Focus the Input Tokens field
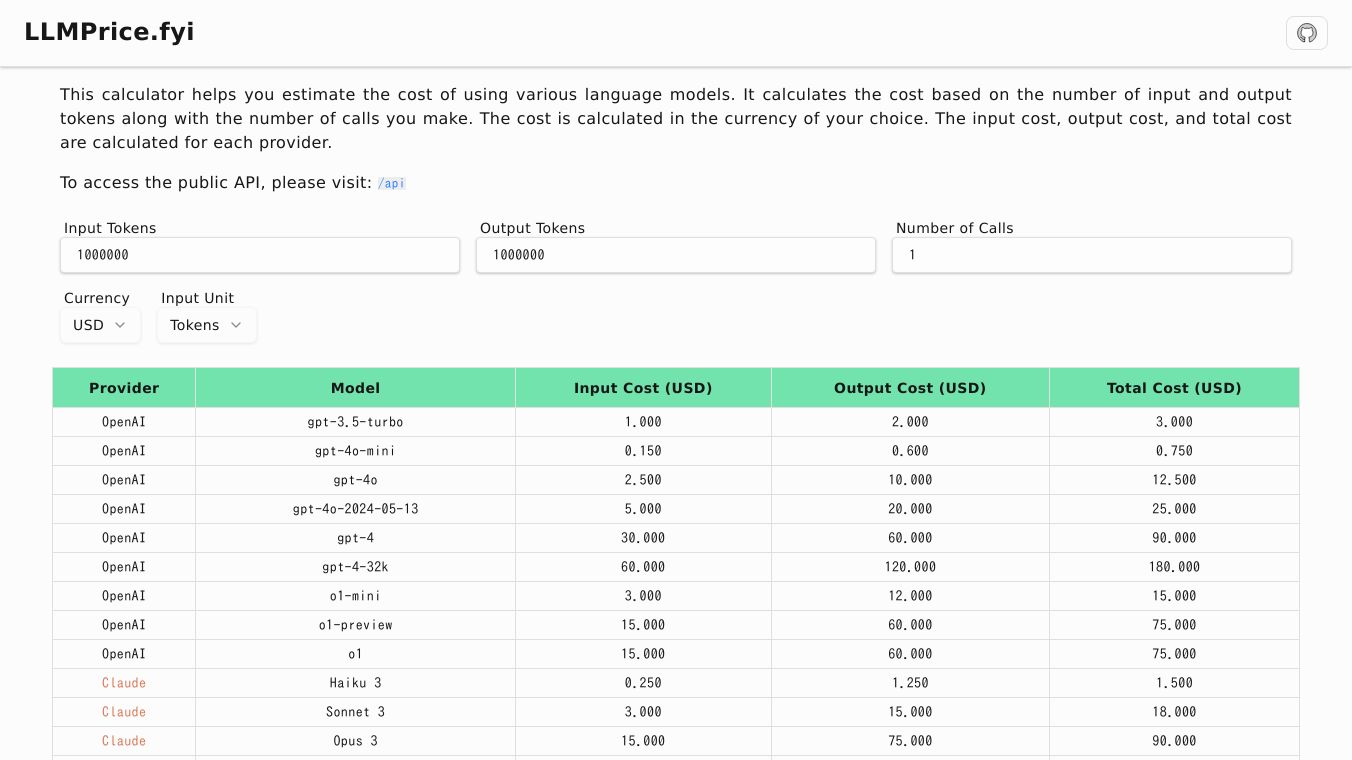The width and height of the screenshot is (1352, 760). pos(260,255)
